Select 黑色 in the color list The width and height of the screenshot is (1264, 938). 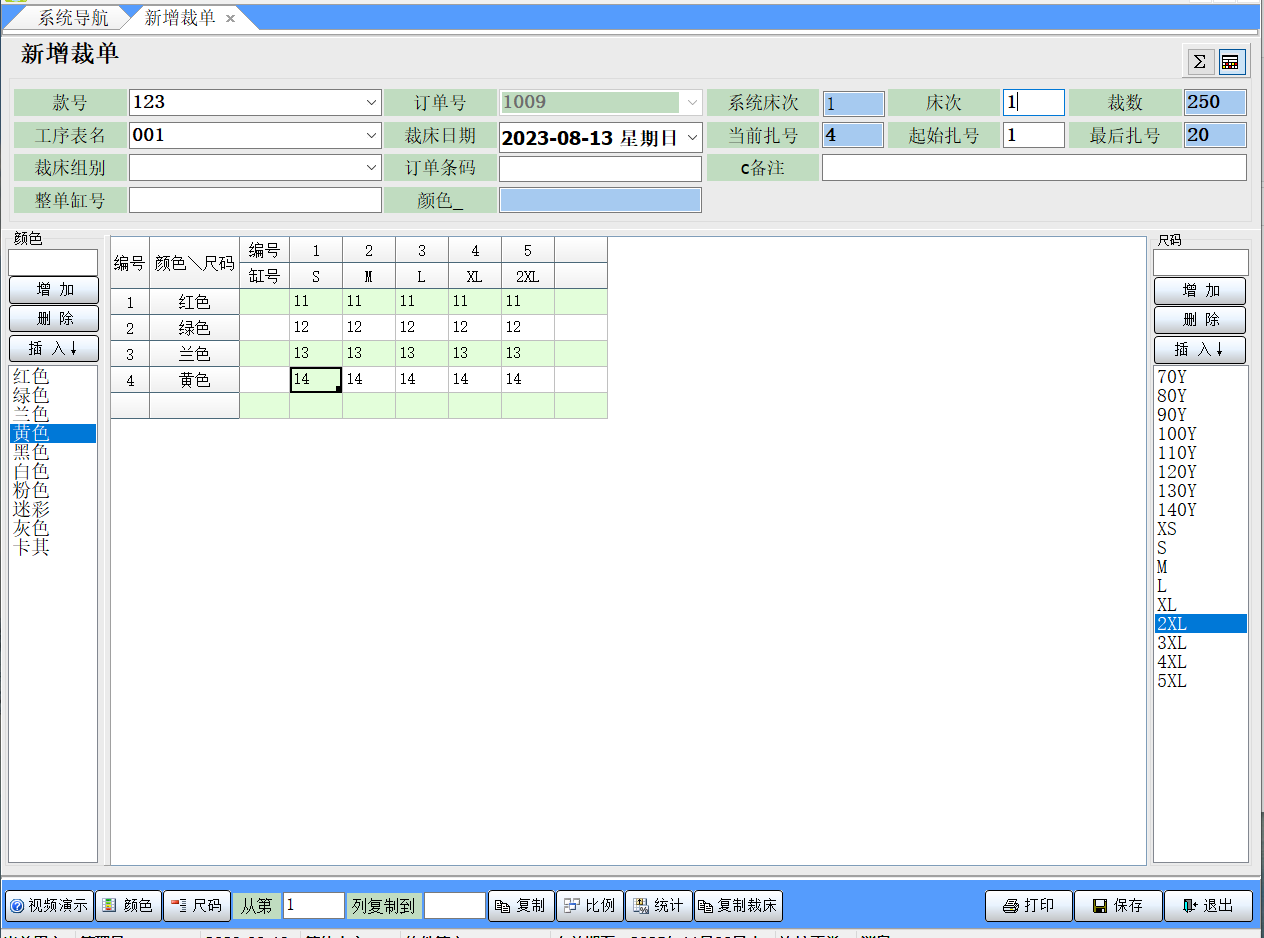coord(31,452)
